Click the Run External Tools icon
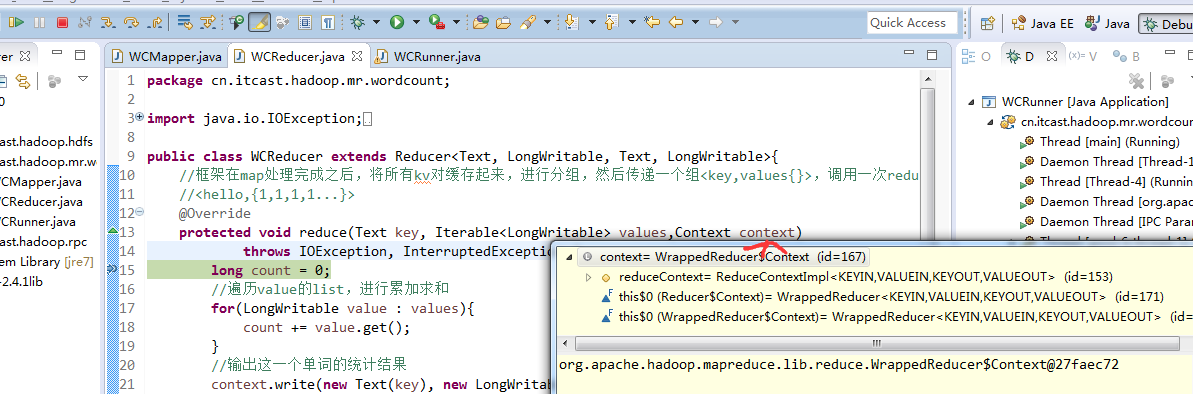Screen dimensions: 1193x394 click(437, 23)
